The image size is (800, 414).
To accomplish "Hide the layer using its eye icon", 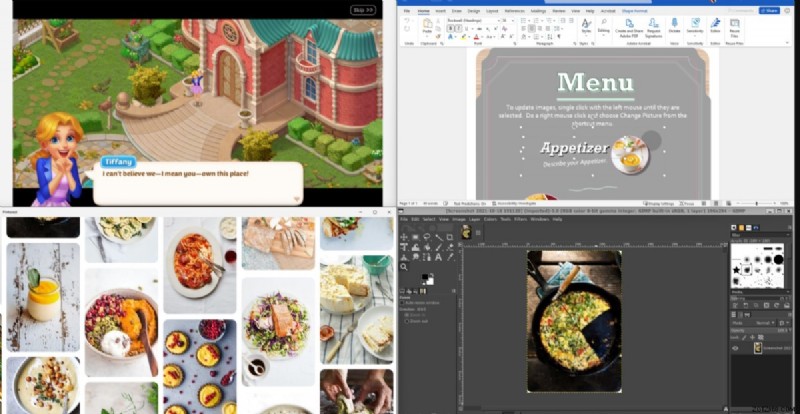I will pyautogui.click(x=735, y=348).
